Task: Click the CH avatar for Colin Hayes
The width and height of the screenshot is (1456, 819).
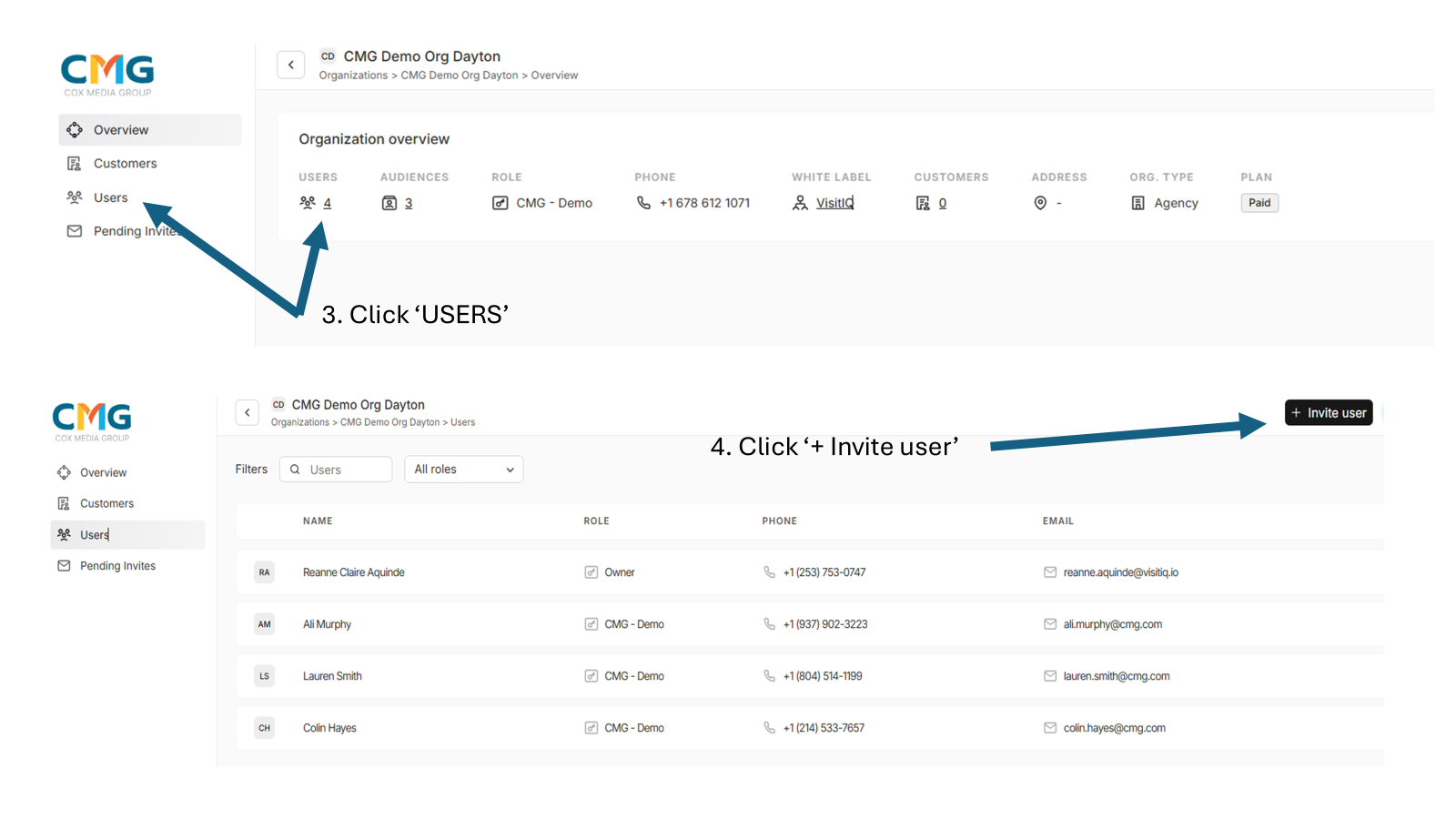Action: coord(265,728)
